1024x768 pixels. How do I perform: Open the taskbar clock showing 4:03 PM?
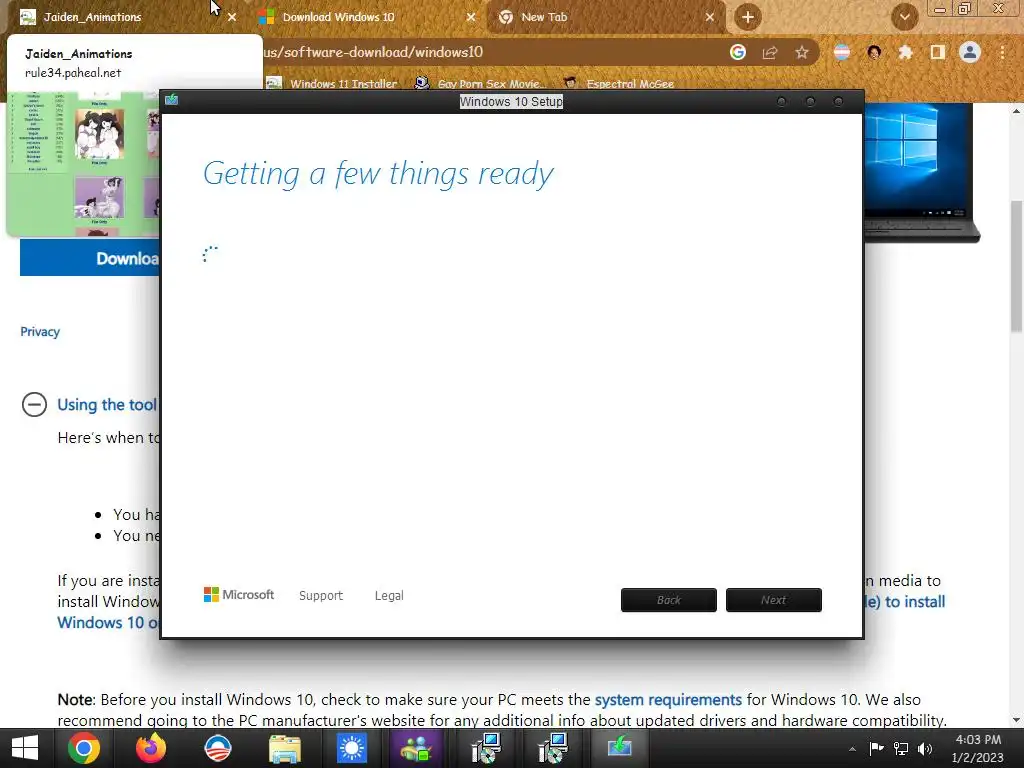pos(978,748)
